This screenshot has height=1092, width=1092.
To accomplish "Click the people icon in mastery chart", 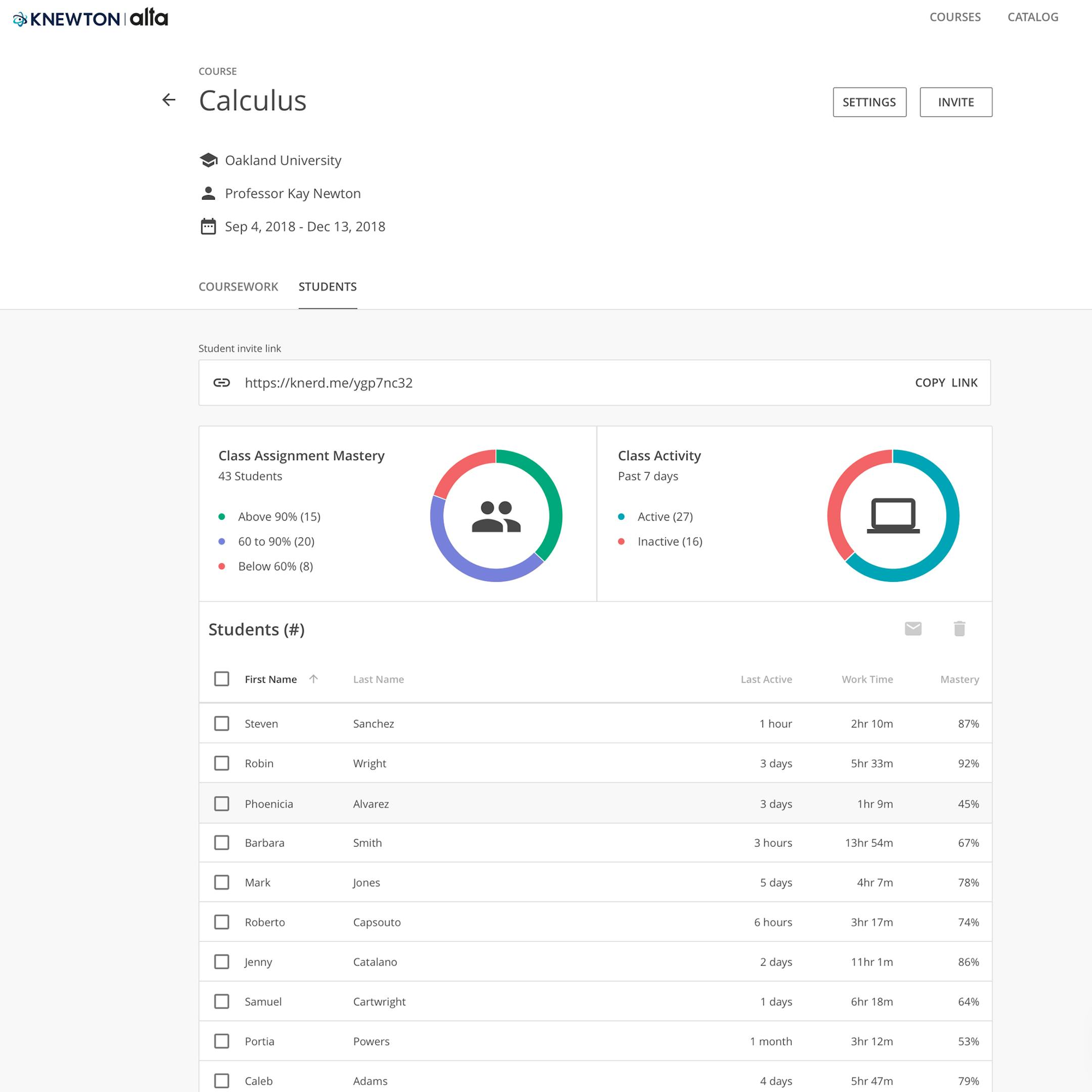I will click(496, 515).
